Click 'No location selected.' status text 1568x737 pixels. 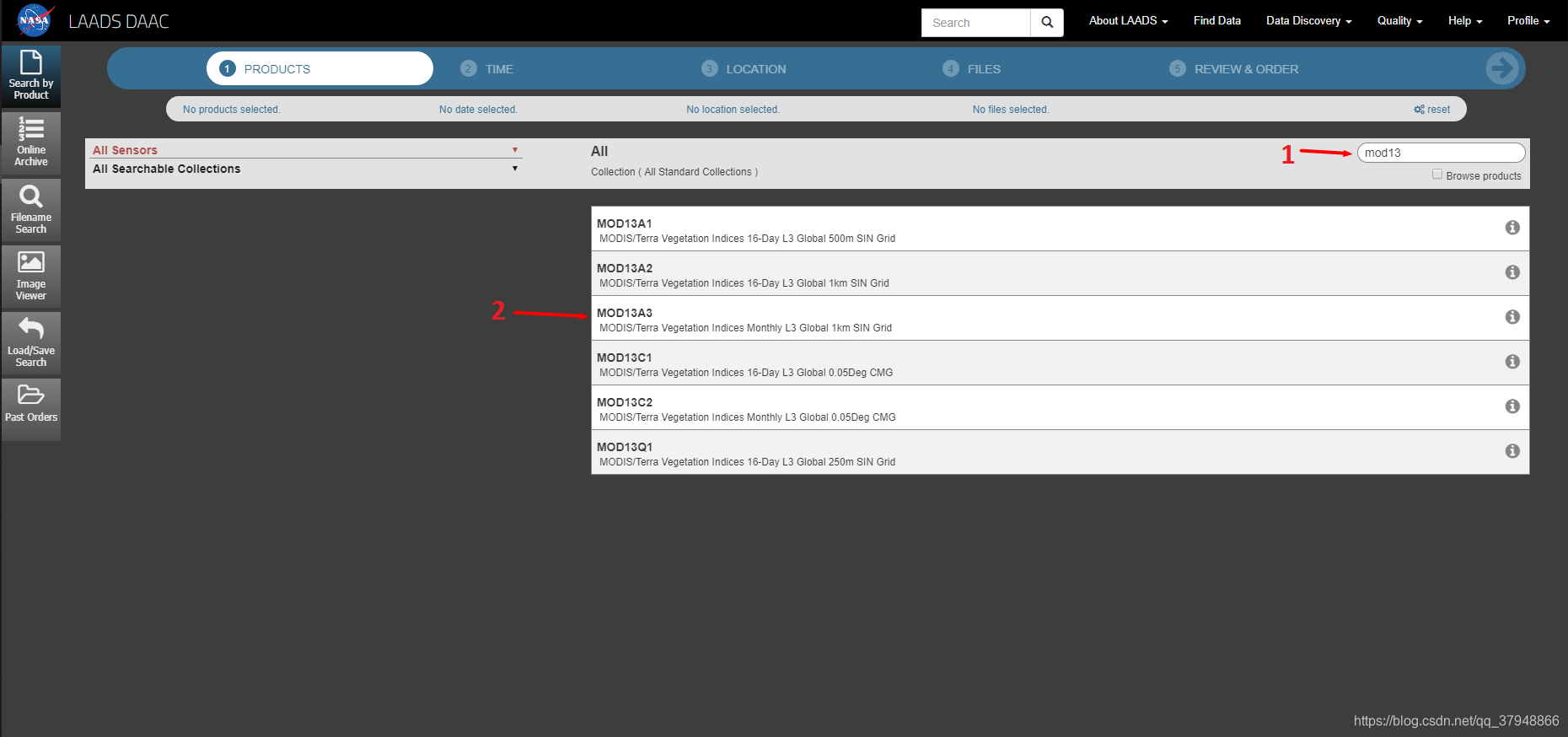pyautogui.click(x=733, y=110)
